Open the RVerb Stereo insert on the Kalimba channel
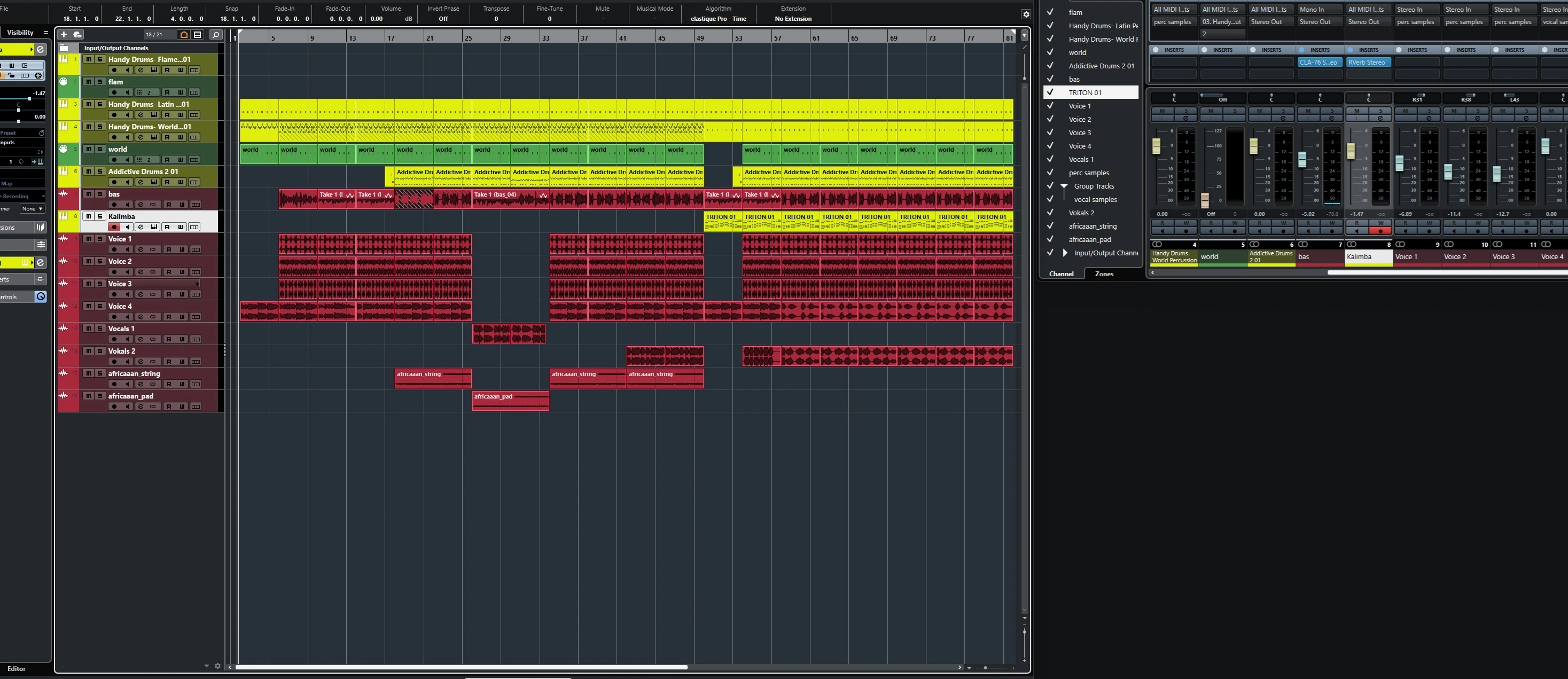The image size is (1568, 679). point(1368,62)
